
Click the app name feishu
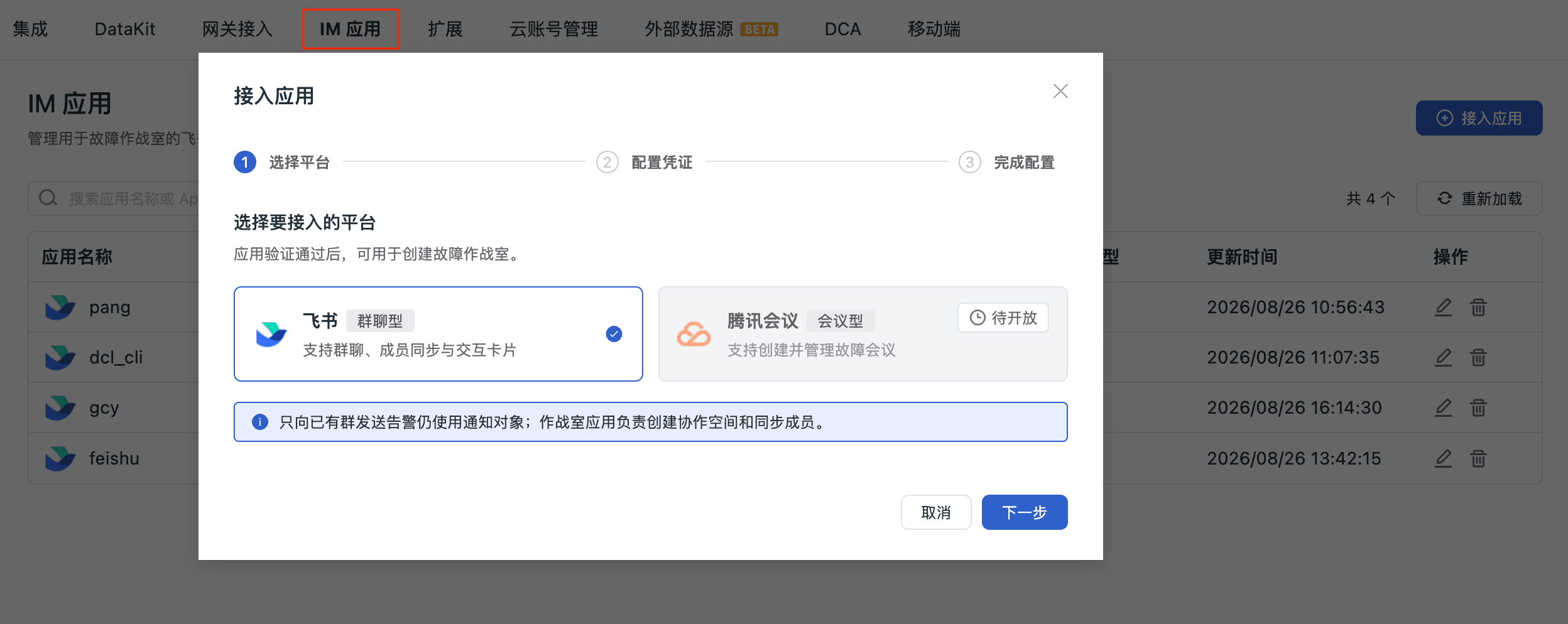click(x=114, y=459)
